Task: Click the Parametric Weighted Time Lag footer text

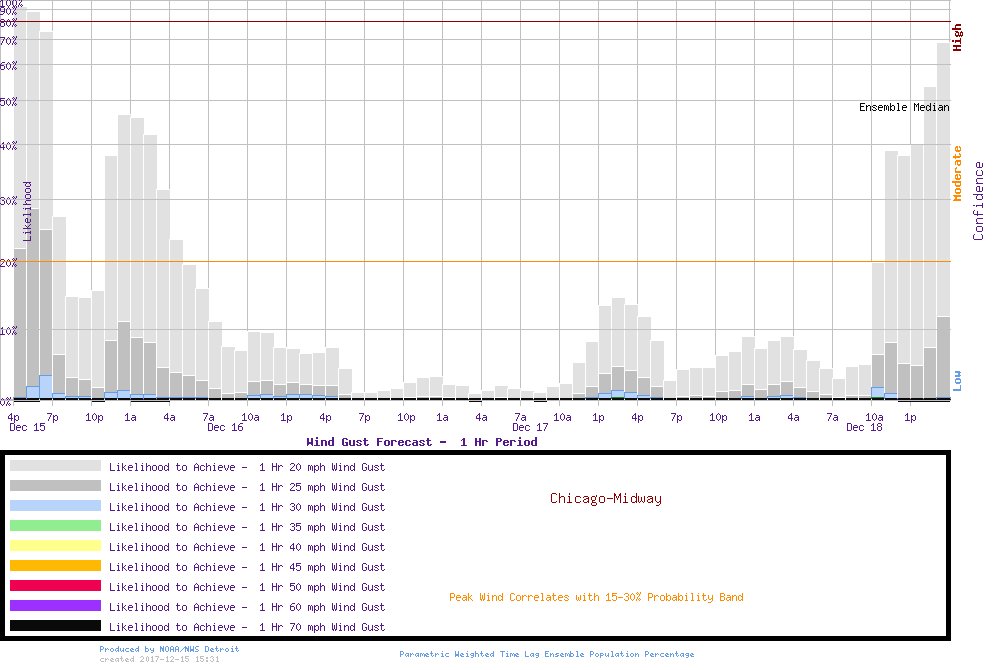Action: (546, 654)
